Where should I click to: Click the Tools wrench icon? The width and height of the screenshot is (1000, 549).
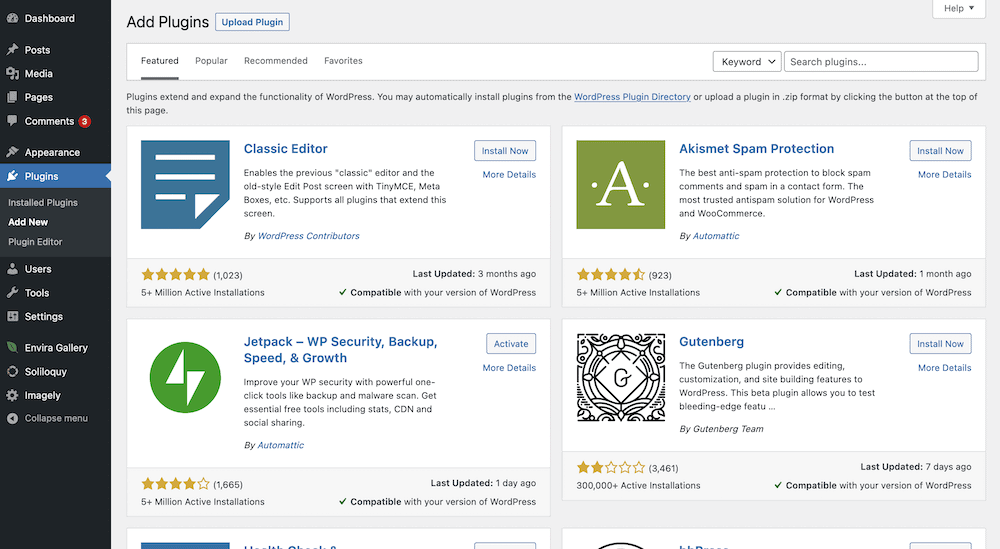tap(12, 293)
